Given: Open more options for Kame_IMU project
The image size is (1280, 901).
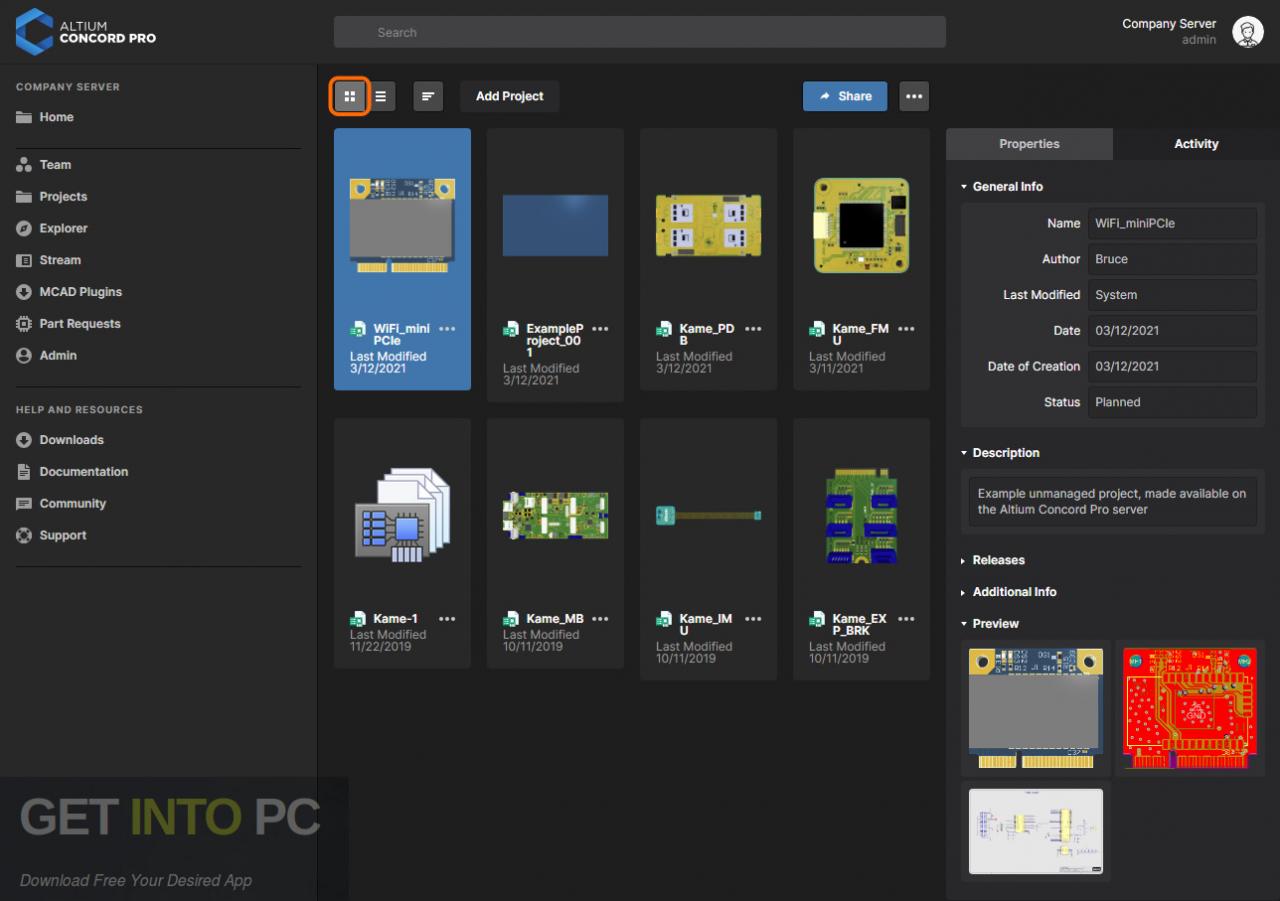Looking at the screenshot, I should (x=753, y=619).
